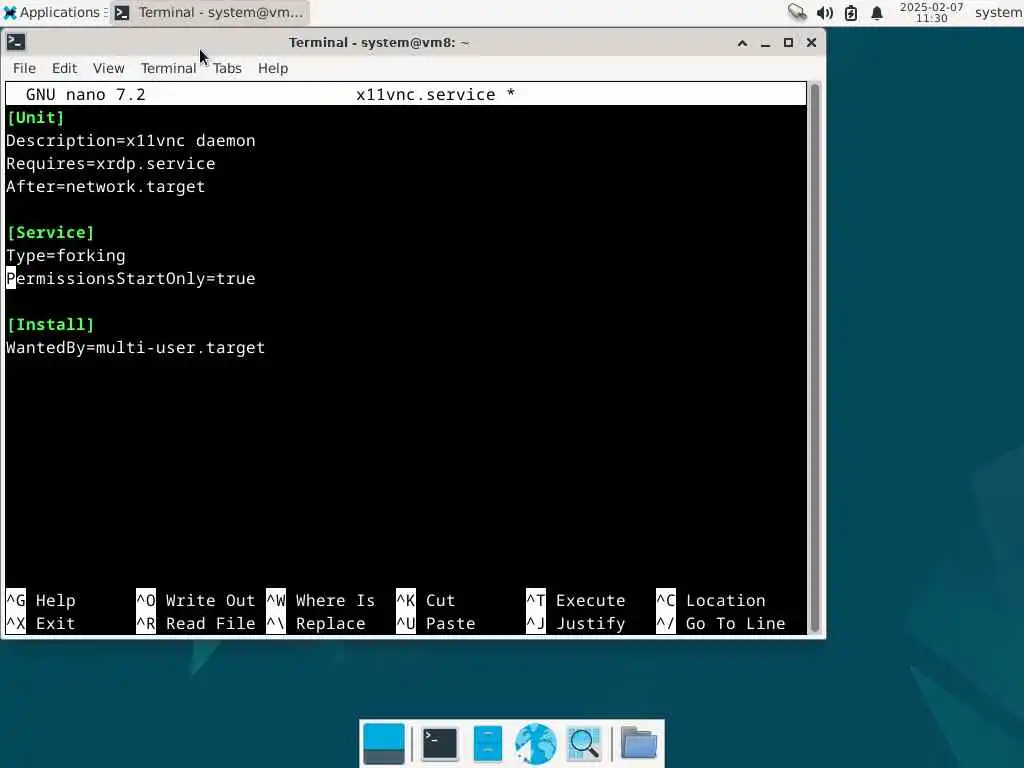Image resolution: width=1024 pixels, height=768 pixels.
Task: Click the terminal window title icon
Action: 16,42
